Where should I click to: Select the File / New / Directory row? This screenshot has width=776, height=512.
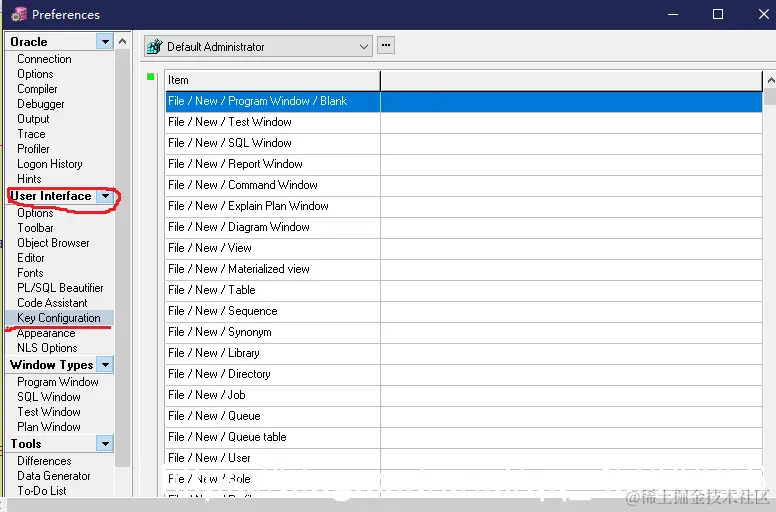(464, 374)
